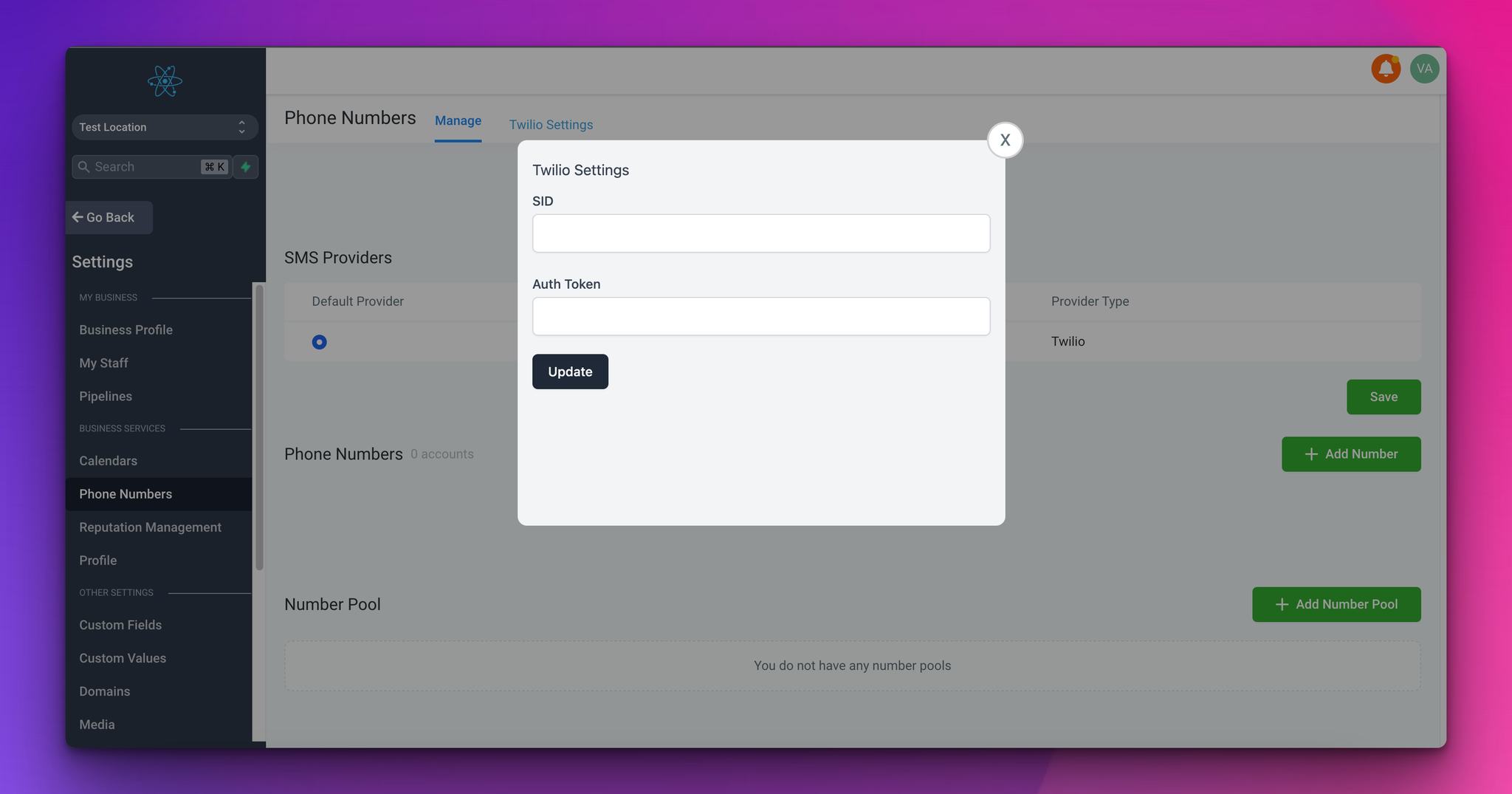Click the atom logo in sidebar
The width and height of the screenshot is (1512, 794).
(165, 81)
